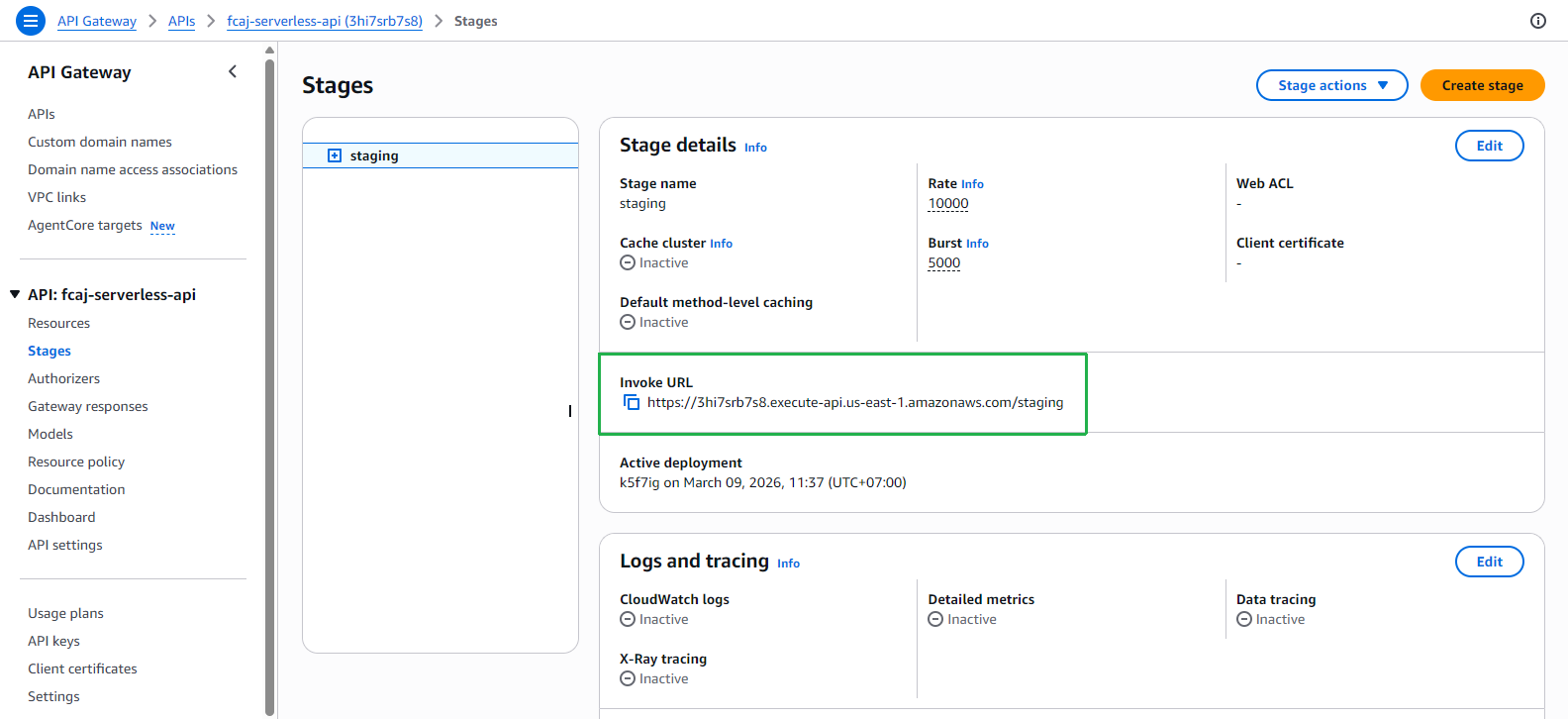Open Info link next to Cache cluster

point(721,244)
